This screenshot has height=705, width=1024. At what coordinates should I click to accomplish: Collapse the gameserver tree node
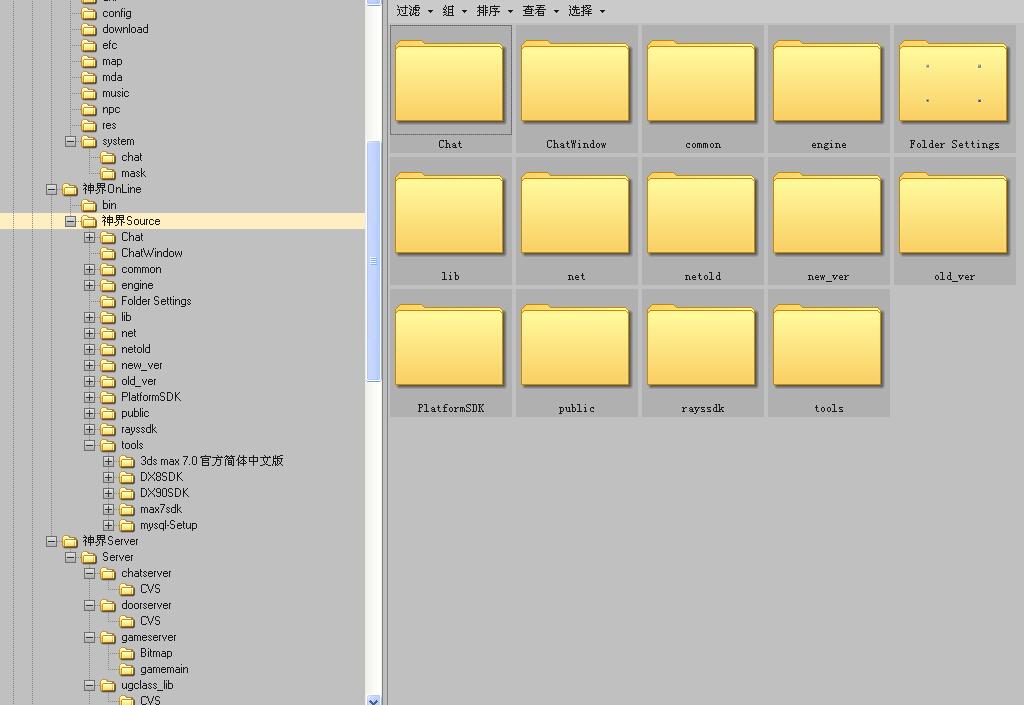(x=89, y=637)
